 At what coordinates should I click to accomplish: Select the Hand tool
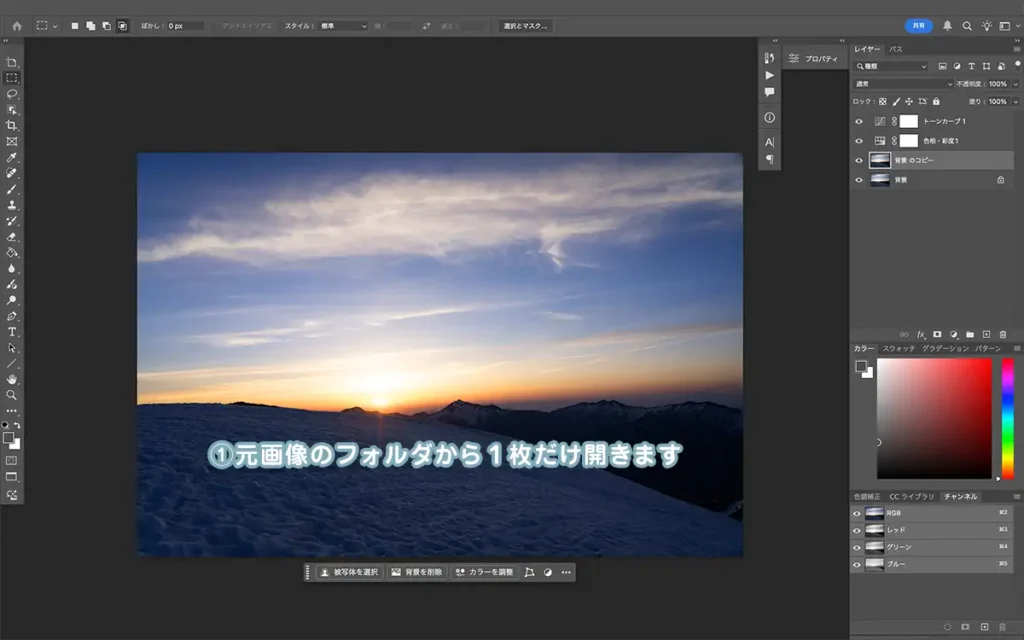(x=12, y=380)
